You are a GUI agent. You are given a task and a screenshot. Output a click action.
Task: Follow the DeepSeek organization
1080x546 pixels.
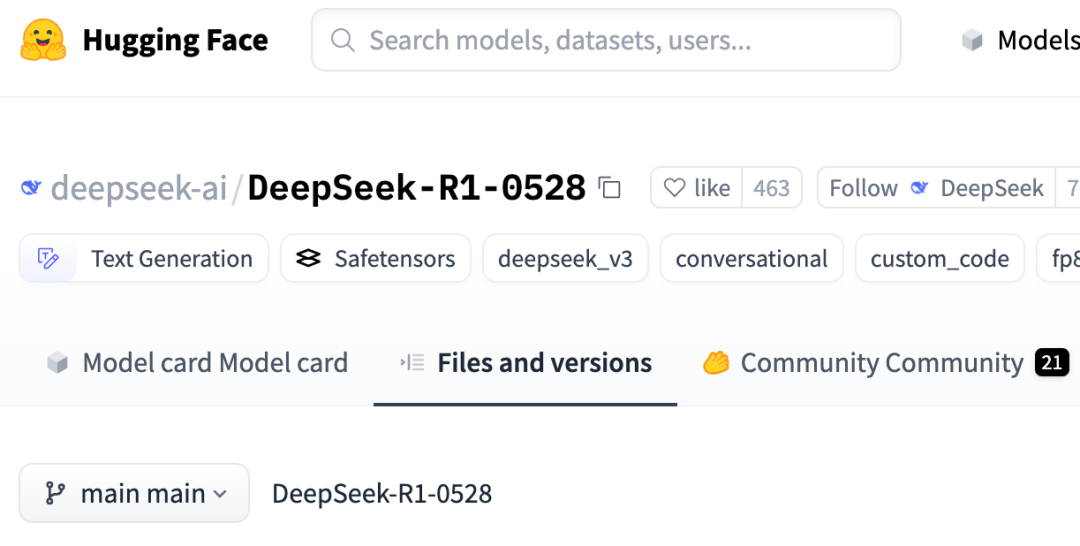coord(936,188)
